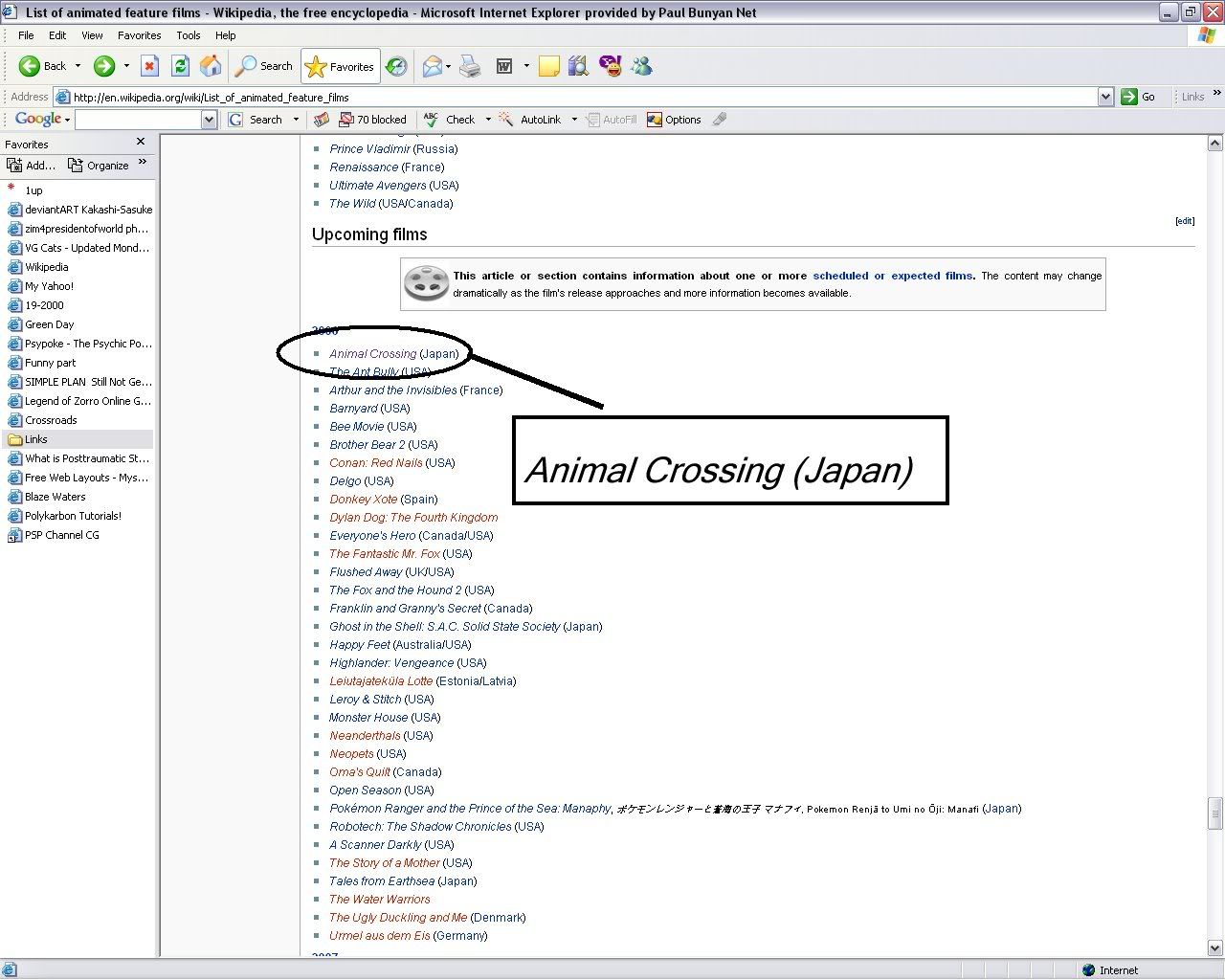Open the Back button history dropdown
Image resolution: width=1225 pixels, height=980 pixels.
click(78, 66)
